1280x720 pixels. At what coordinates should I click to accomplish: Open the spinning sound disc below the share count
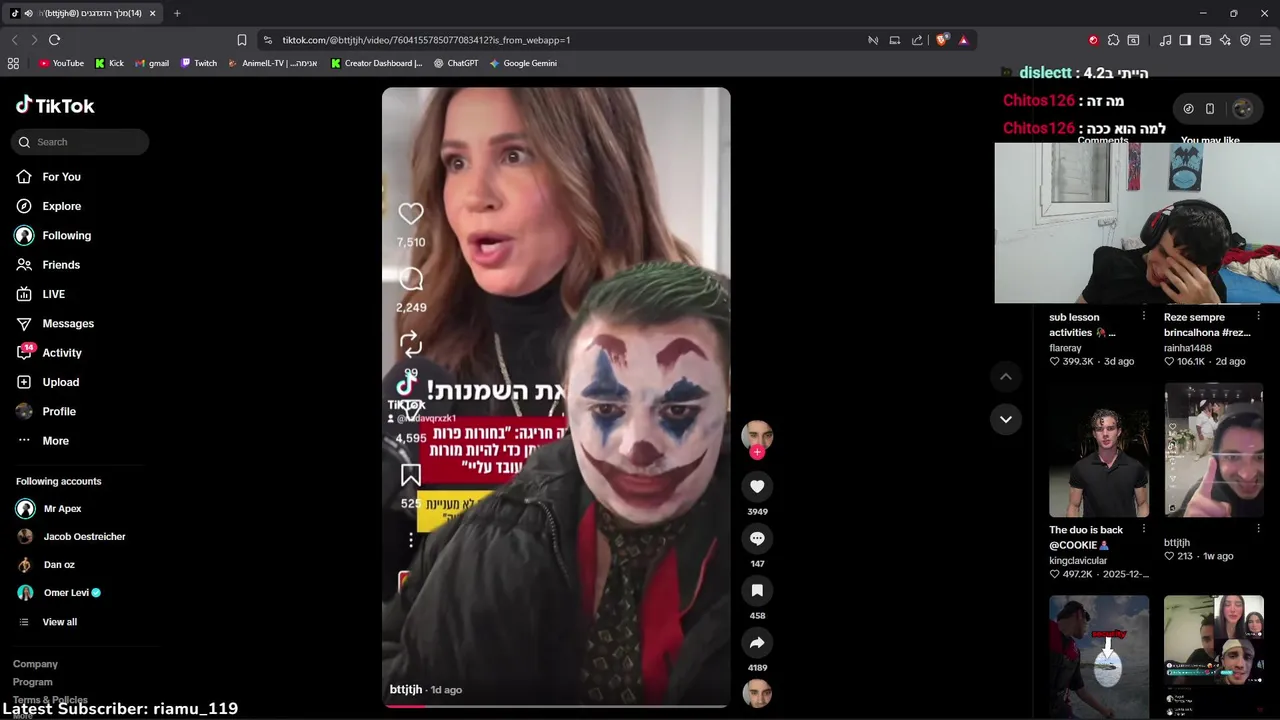coord(757,693)
